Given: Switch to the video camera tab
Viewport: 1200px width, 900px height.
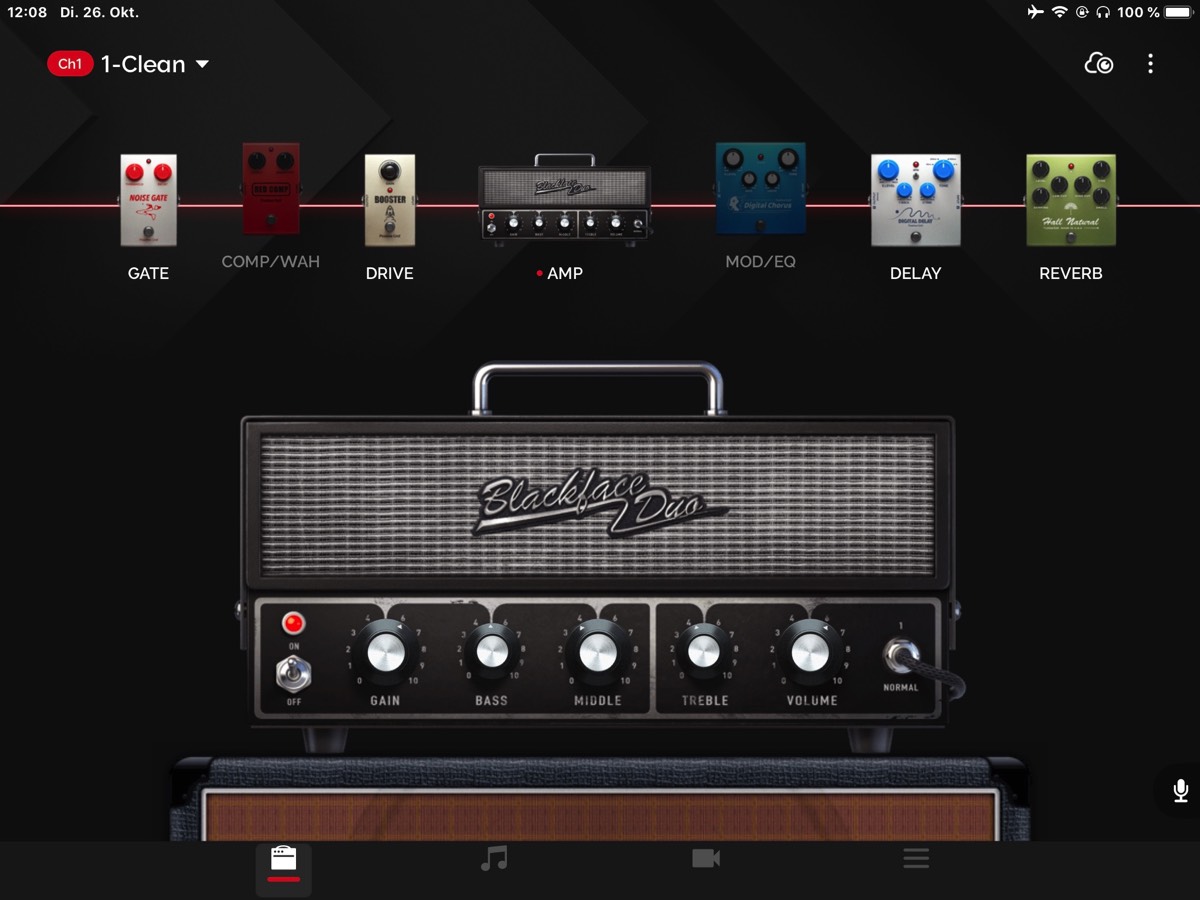Looking at the screenshot, I should click(x=706, y=859).
